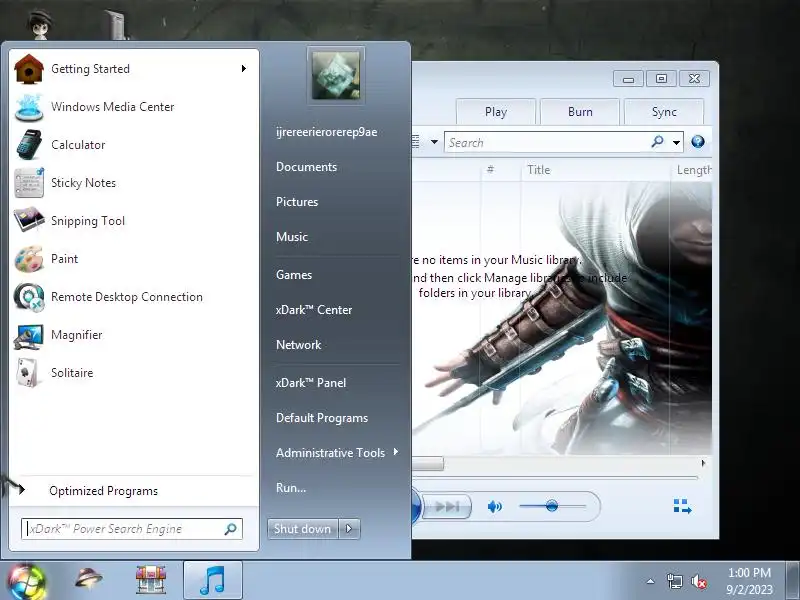Viewport: 800px width, 600px height.
Task: Open Sticky Notes
Action: click(x=133, y=183)
